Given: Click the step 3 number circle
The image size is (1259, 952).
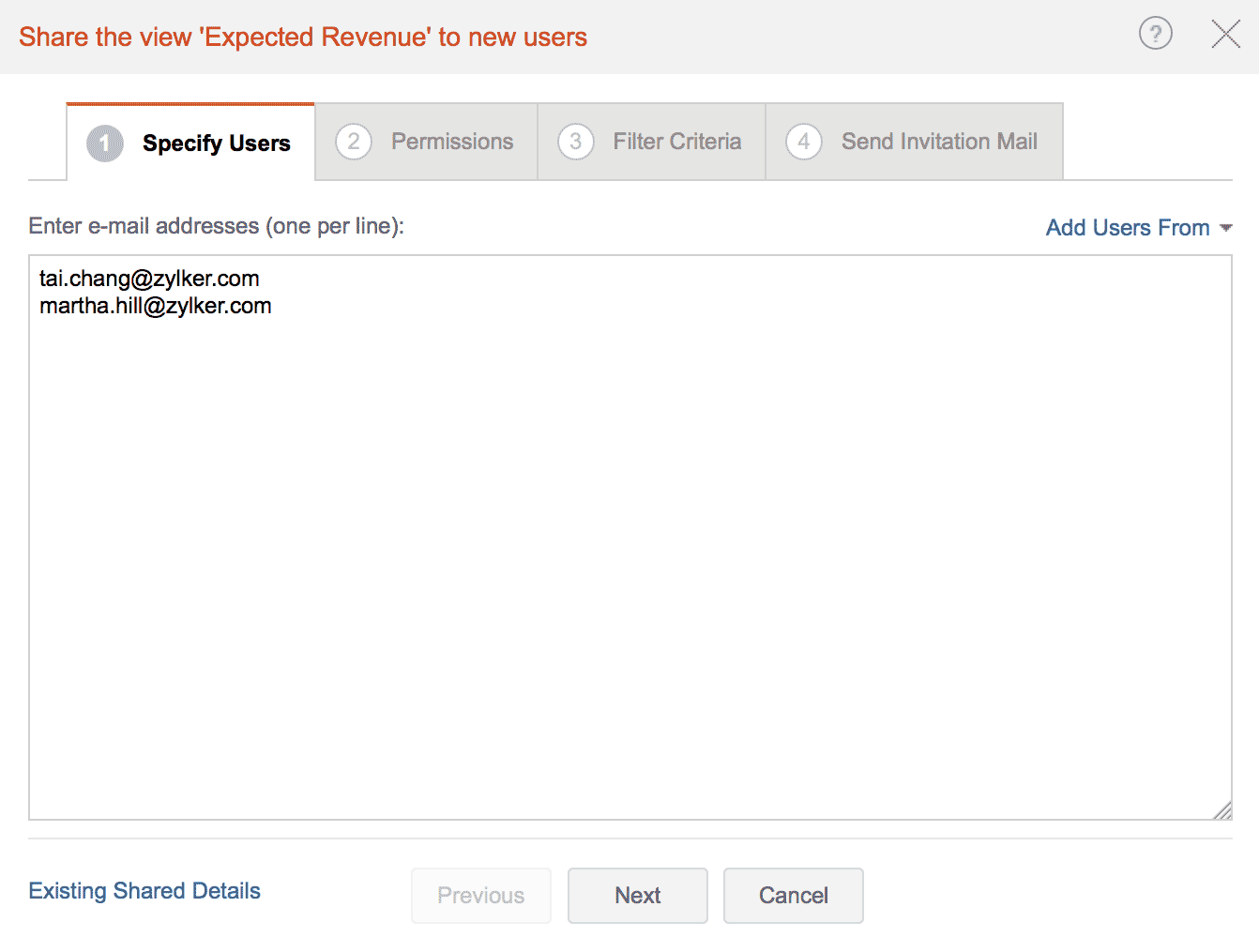Looking at the screenshot, I should tap(576, 142).
